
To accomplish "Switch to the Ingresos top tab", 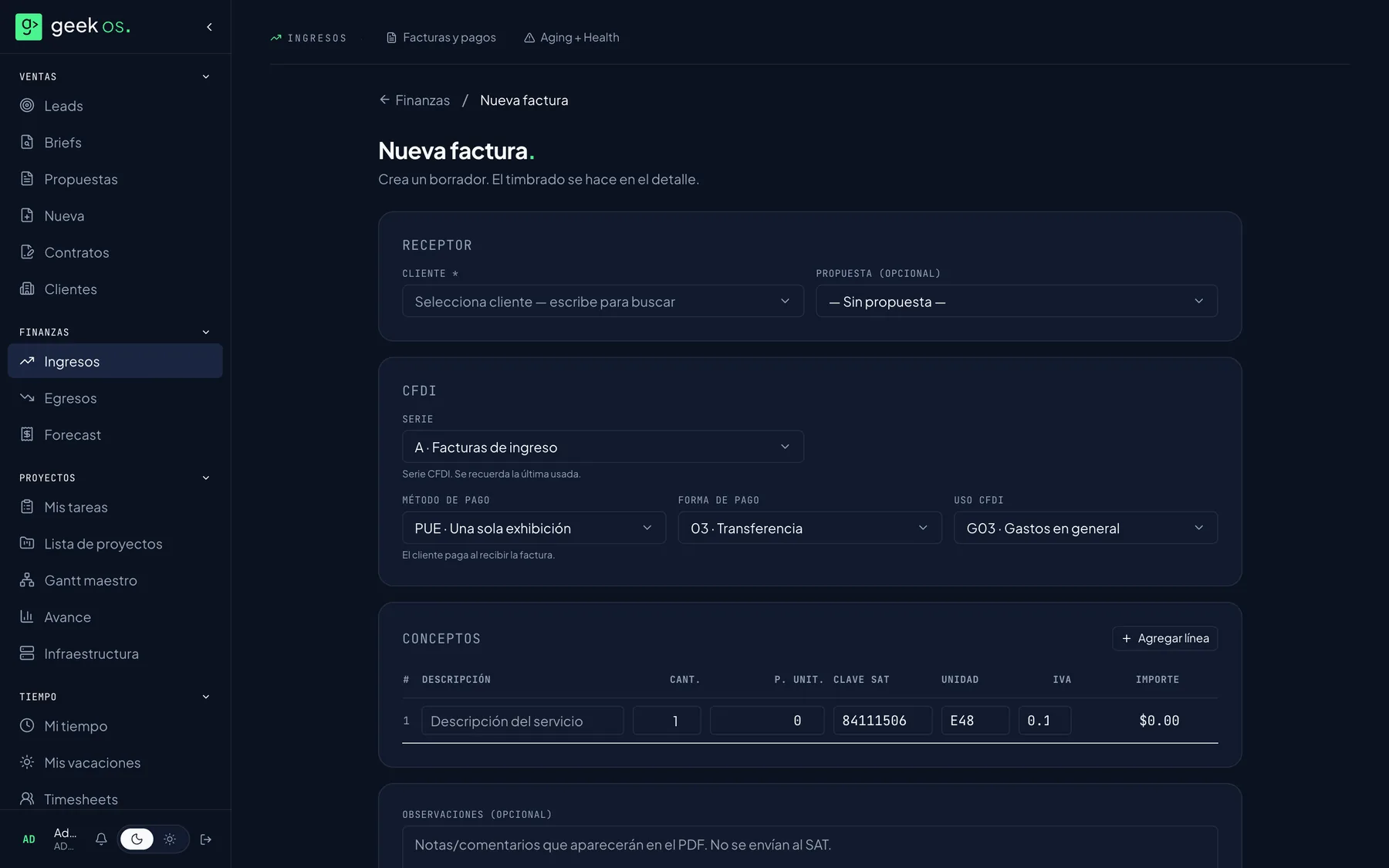I will tap(309, 38).
